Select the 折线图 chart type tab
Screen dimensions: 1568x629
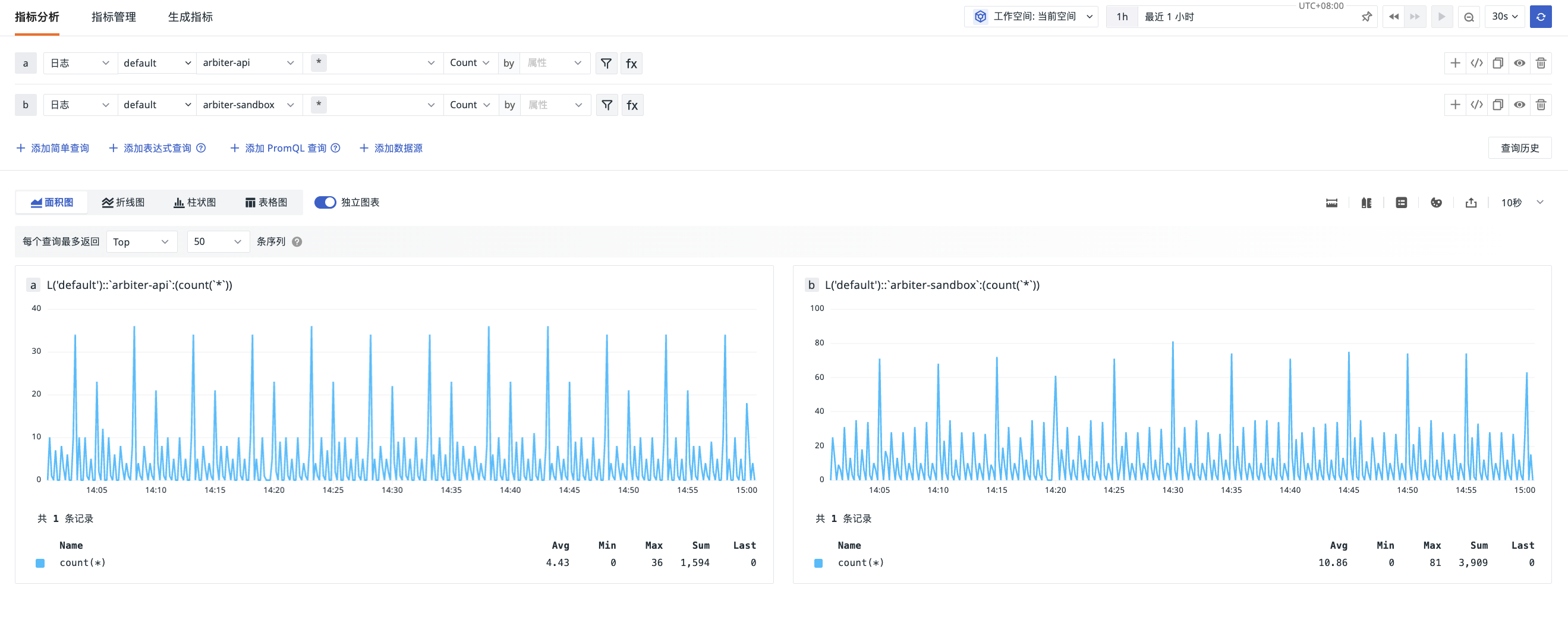point(124,203)
